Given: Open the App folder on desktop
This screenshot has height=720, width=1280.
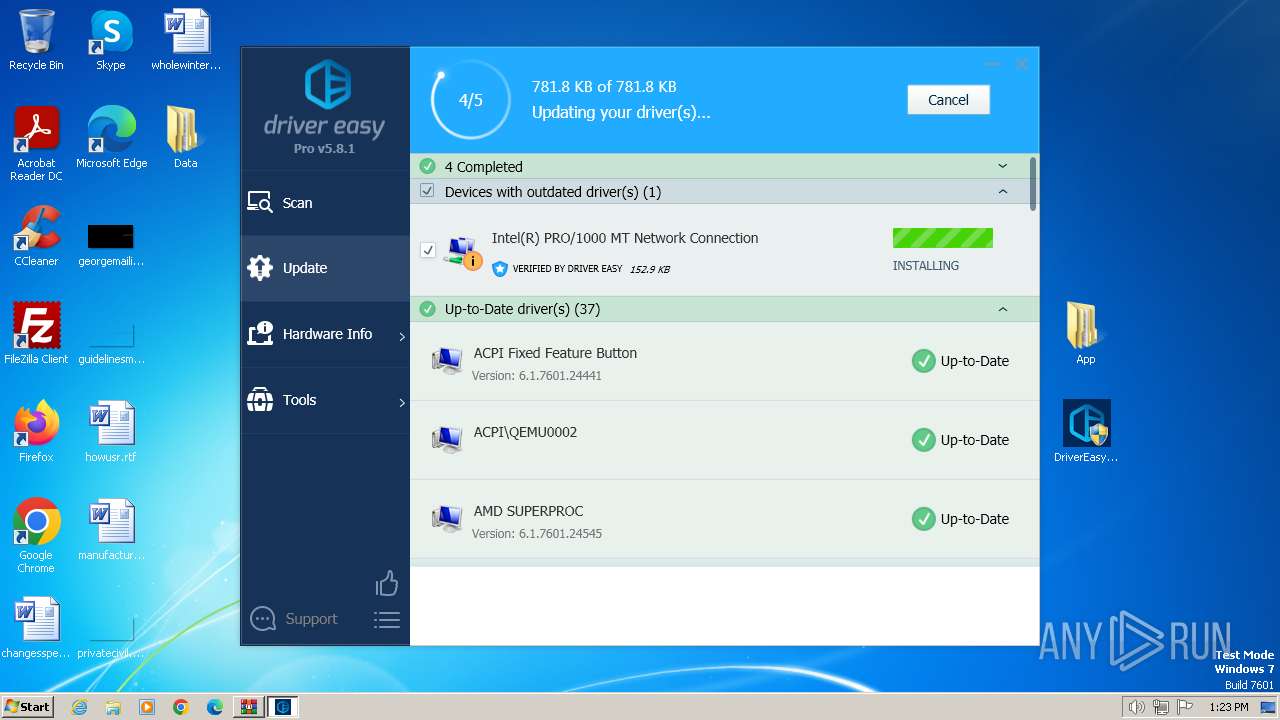Looking at the screenshot, I should (x=1085, y=334).
